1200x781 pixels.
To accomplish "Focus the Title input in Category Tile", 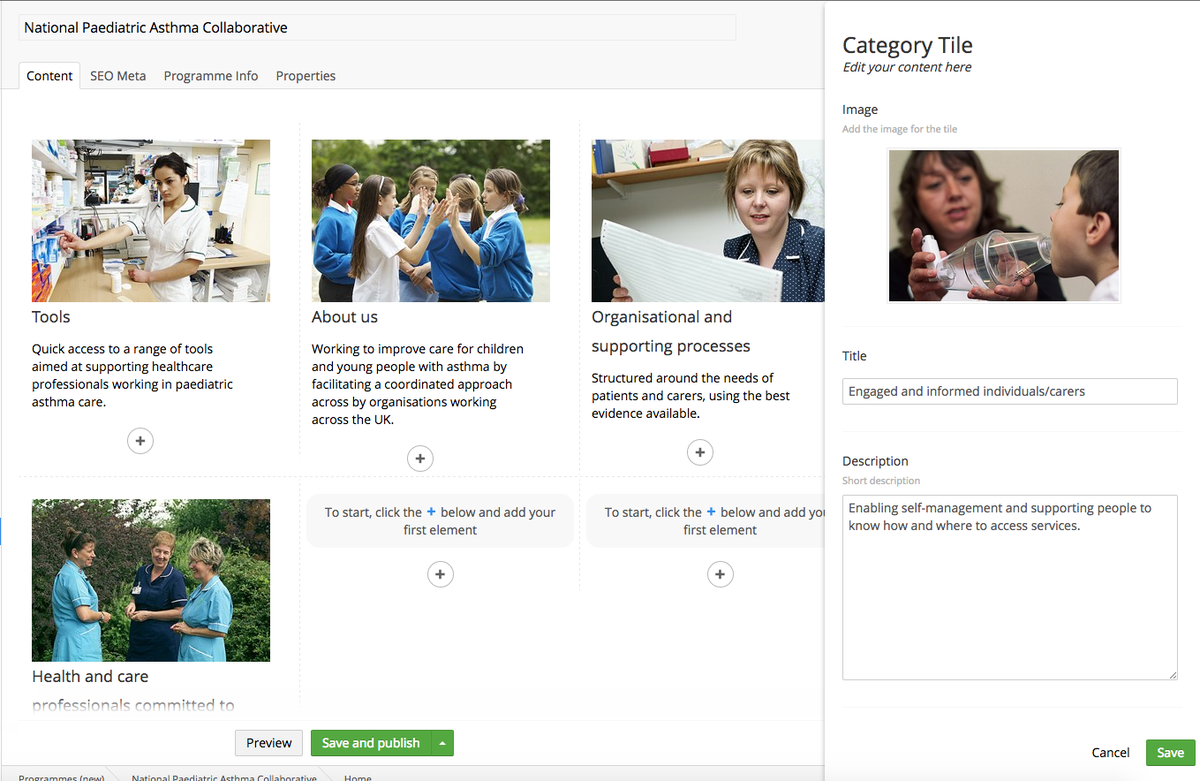I will click(x=1010, y=391).
